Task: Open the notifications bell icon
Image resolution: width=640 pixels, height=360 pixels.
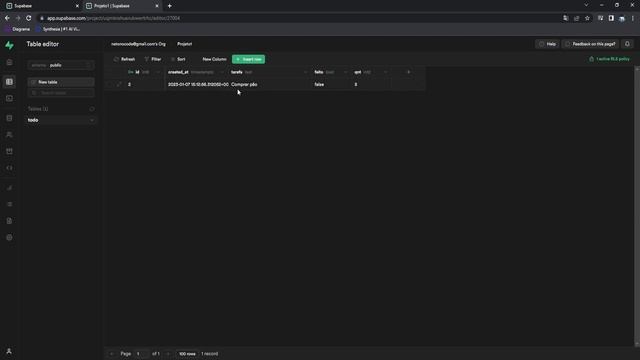Action: click(627, 44)
